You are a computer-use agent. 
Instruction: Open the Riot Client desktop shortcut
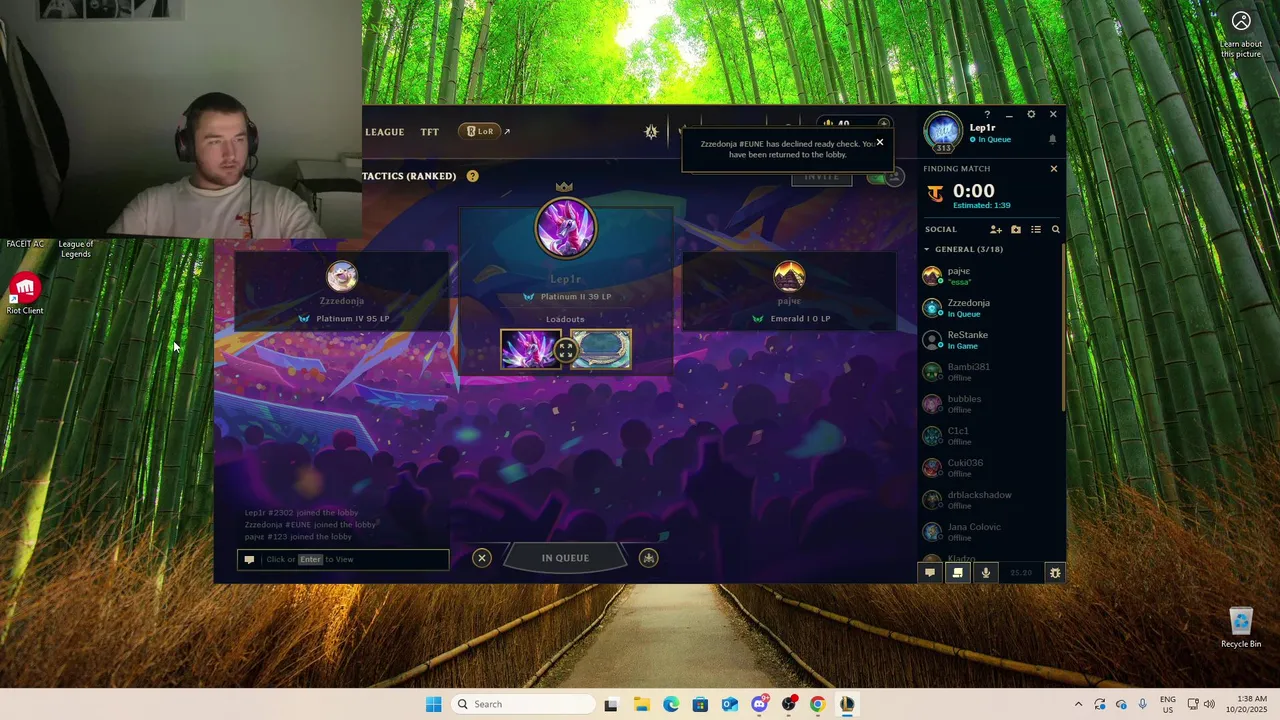25,294
